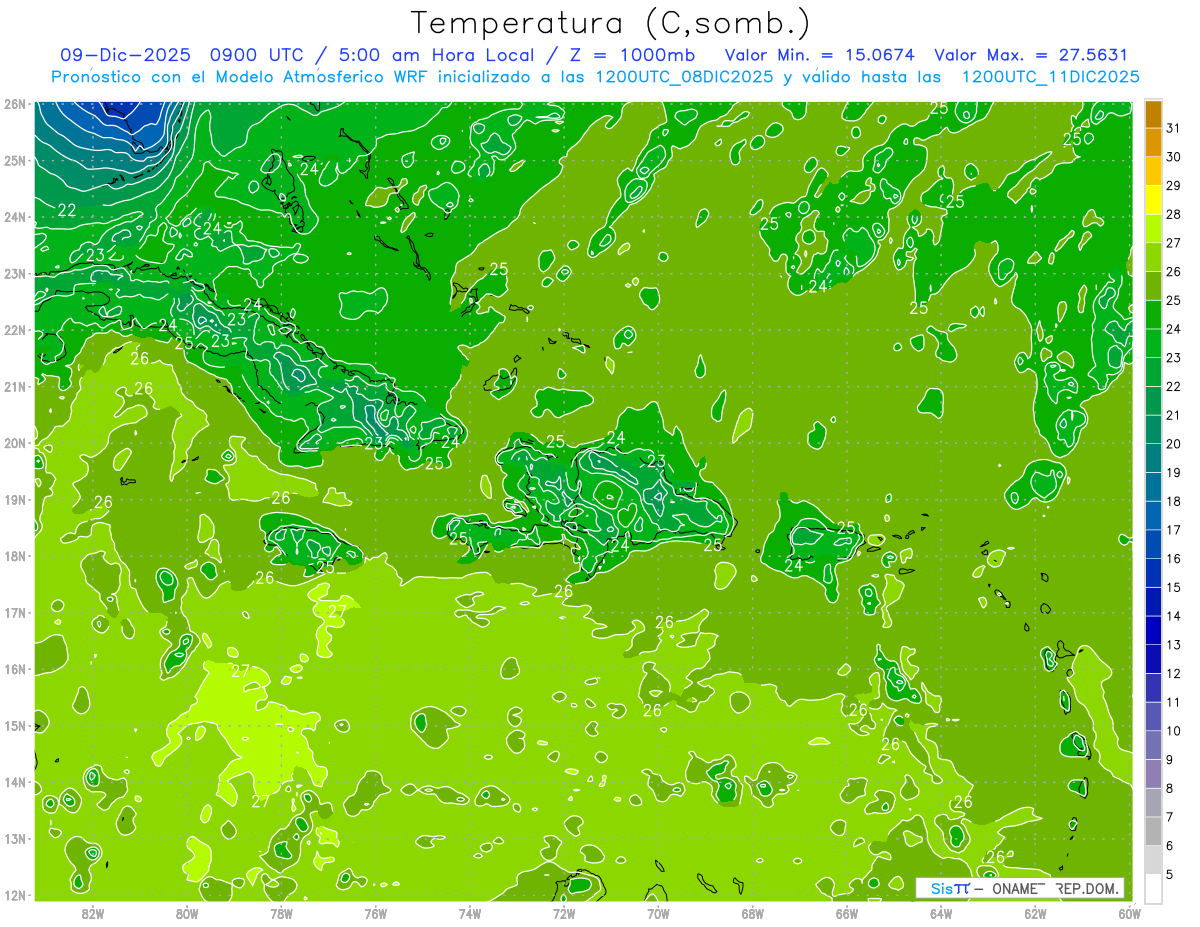1200x927 pixels.
Task: Click the colorbar label "18"
Action: tap(1173, 501)
